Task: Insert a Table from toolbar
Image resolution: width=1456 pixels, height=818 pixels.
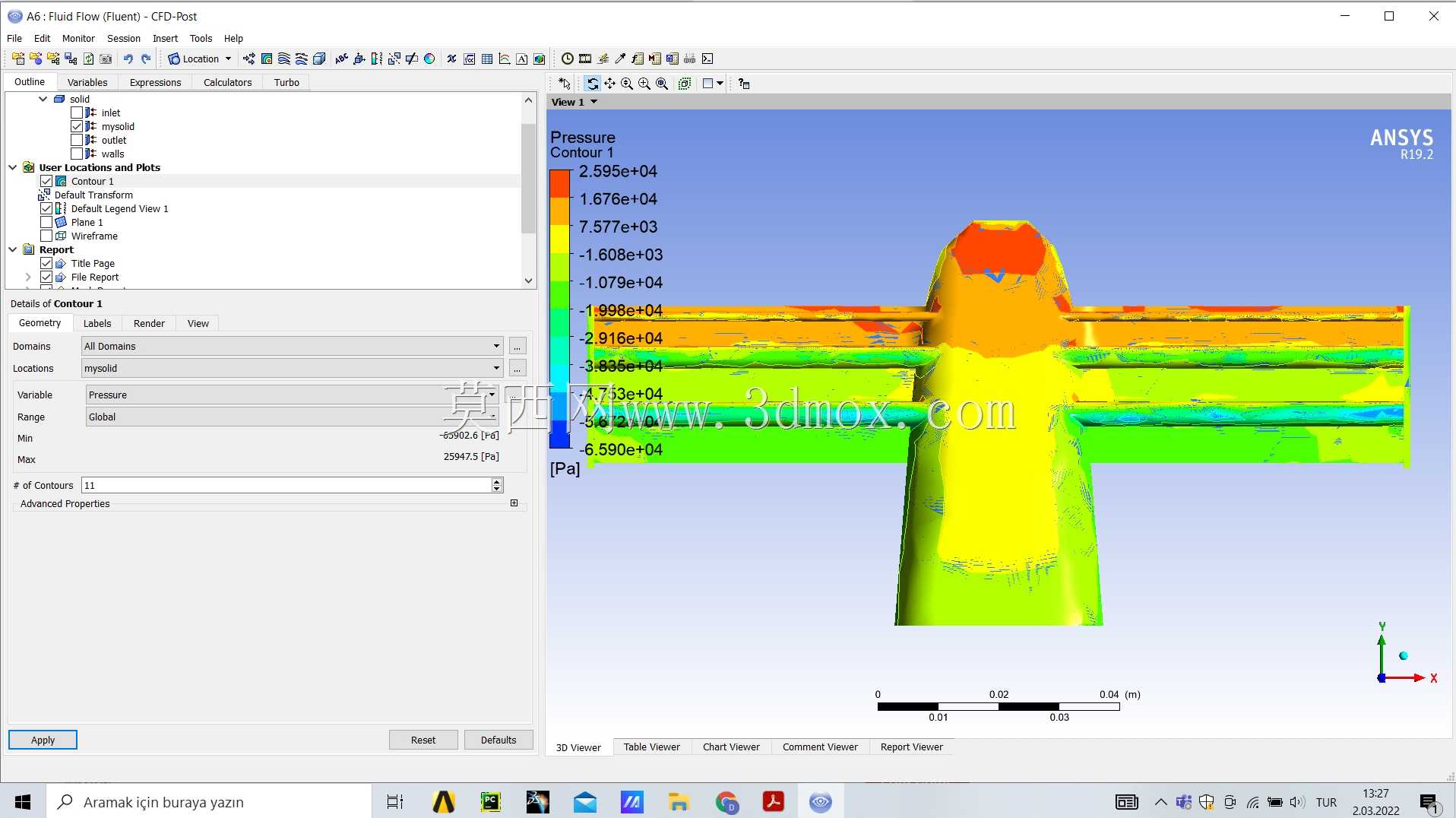Action: pyautogui.click(x=487, y=59)
